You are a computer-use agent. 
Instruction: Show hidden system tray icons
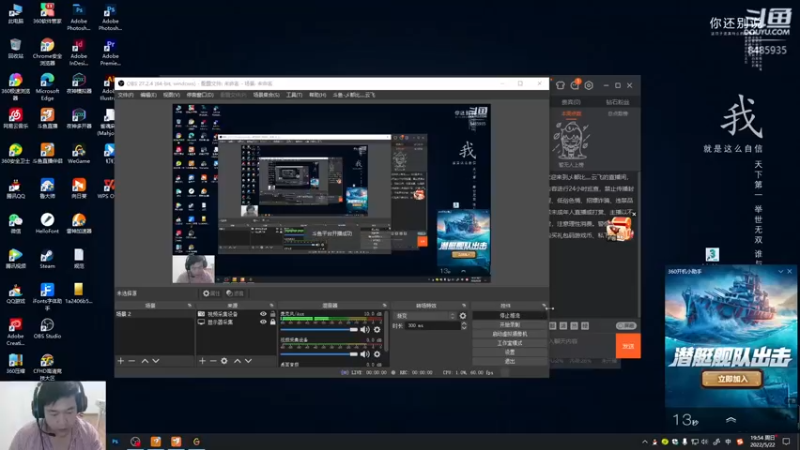click(644, 442)
